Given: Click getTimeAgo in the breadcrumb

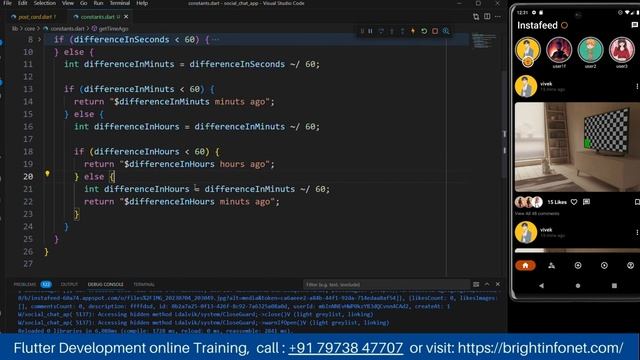Looking at the screenshot, I should click(x=113, y=29).
